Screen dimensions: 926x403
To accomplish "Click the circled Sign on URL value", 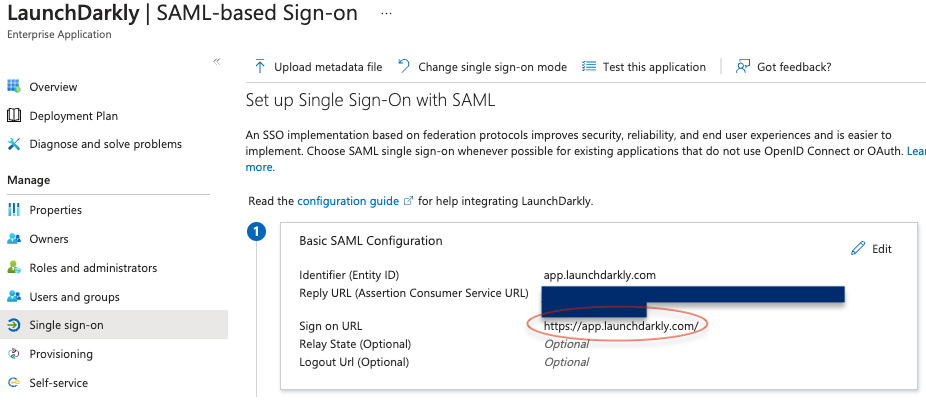I will (621, 326).
